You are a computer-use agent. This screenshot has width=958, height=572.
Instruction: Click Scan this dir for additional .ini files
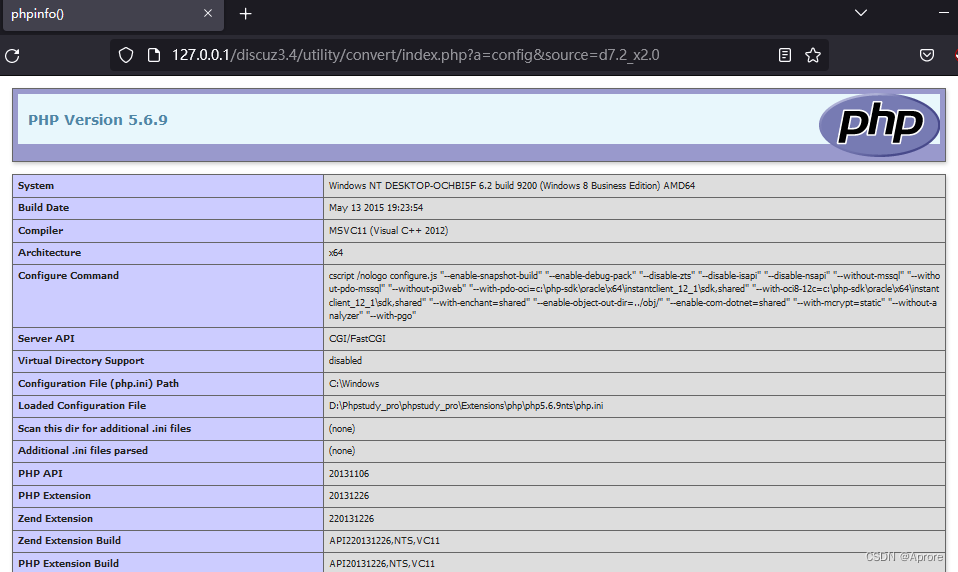click(104, 428)
